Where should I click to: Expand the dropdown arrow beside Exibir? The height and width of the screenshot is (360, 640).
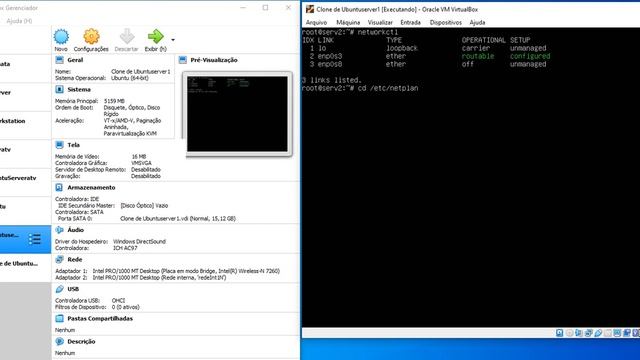pyautogui.click(x=173, y=40)
